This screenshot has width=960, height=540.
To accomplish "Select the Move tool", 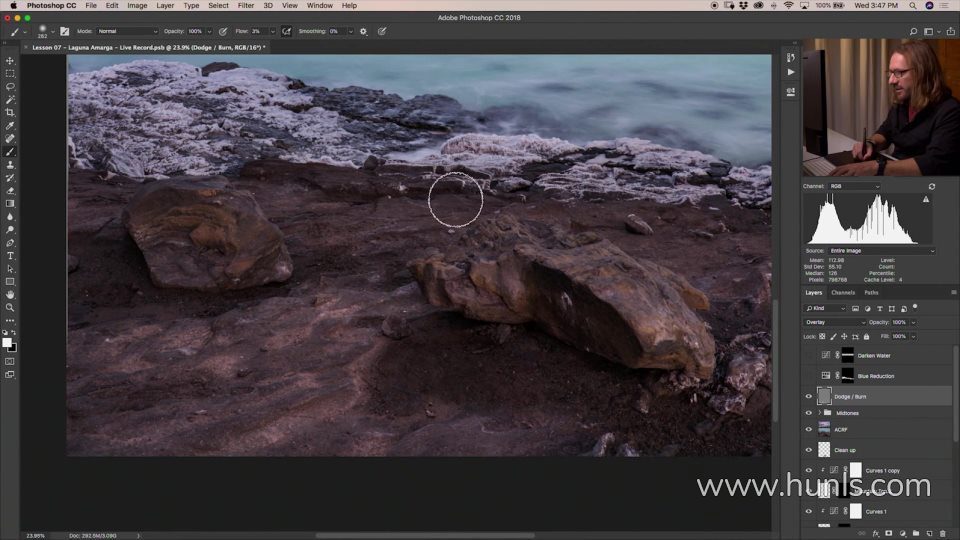I will pyautogui.click(x=10, y=61).
